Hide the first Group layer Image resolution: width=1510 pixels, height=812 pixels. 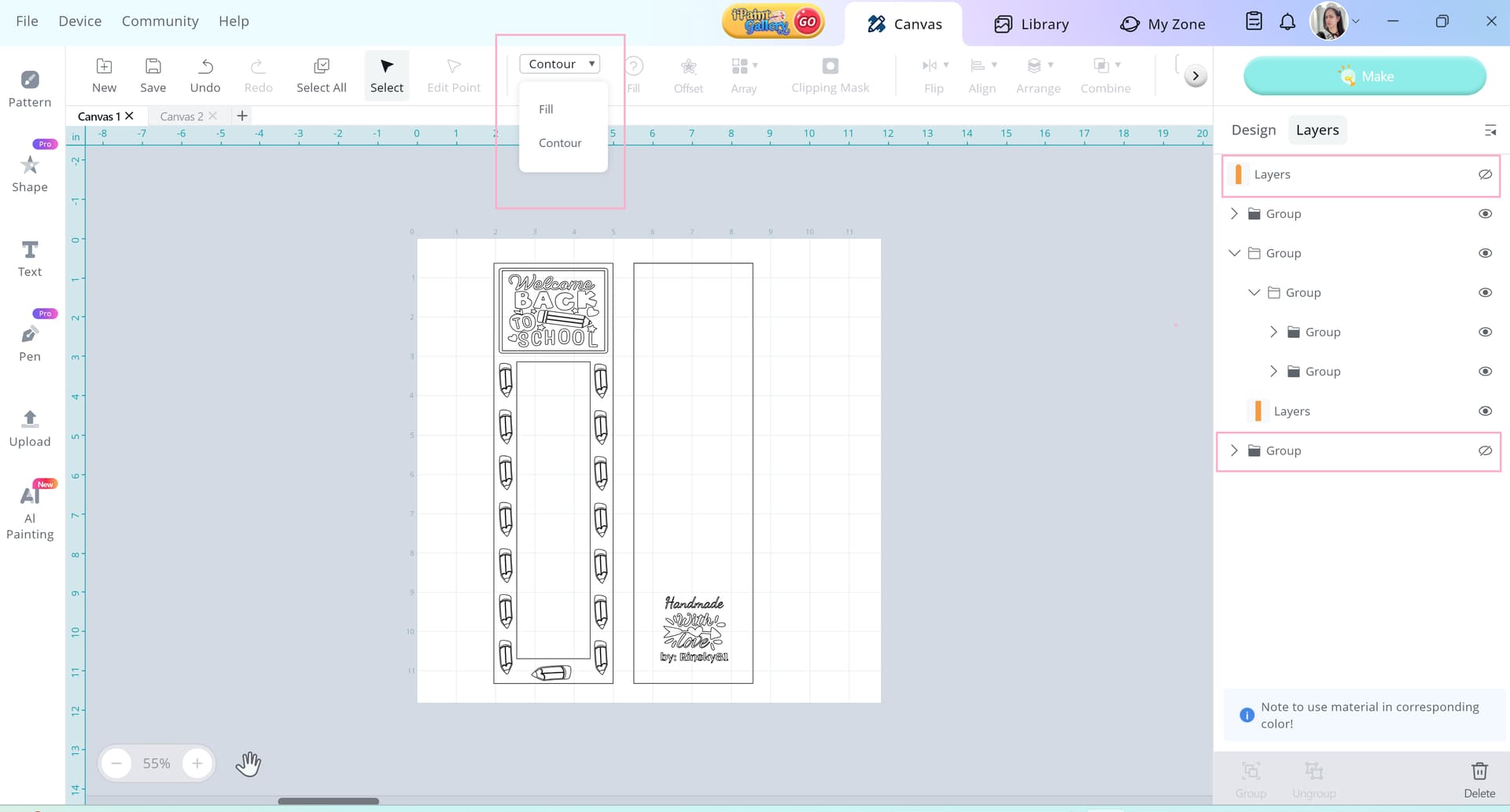[x=1485, y=214]
